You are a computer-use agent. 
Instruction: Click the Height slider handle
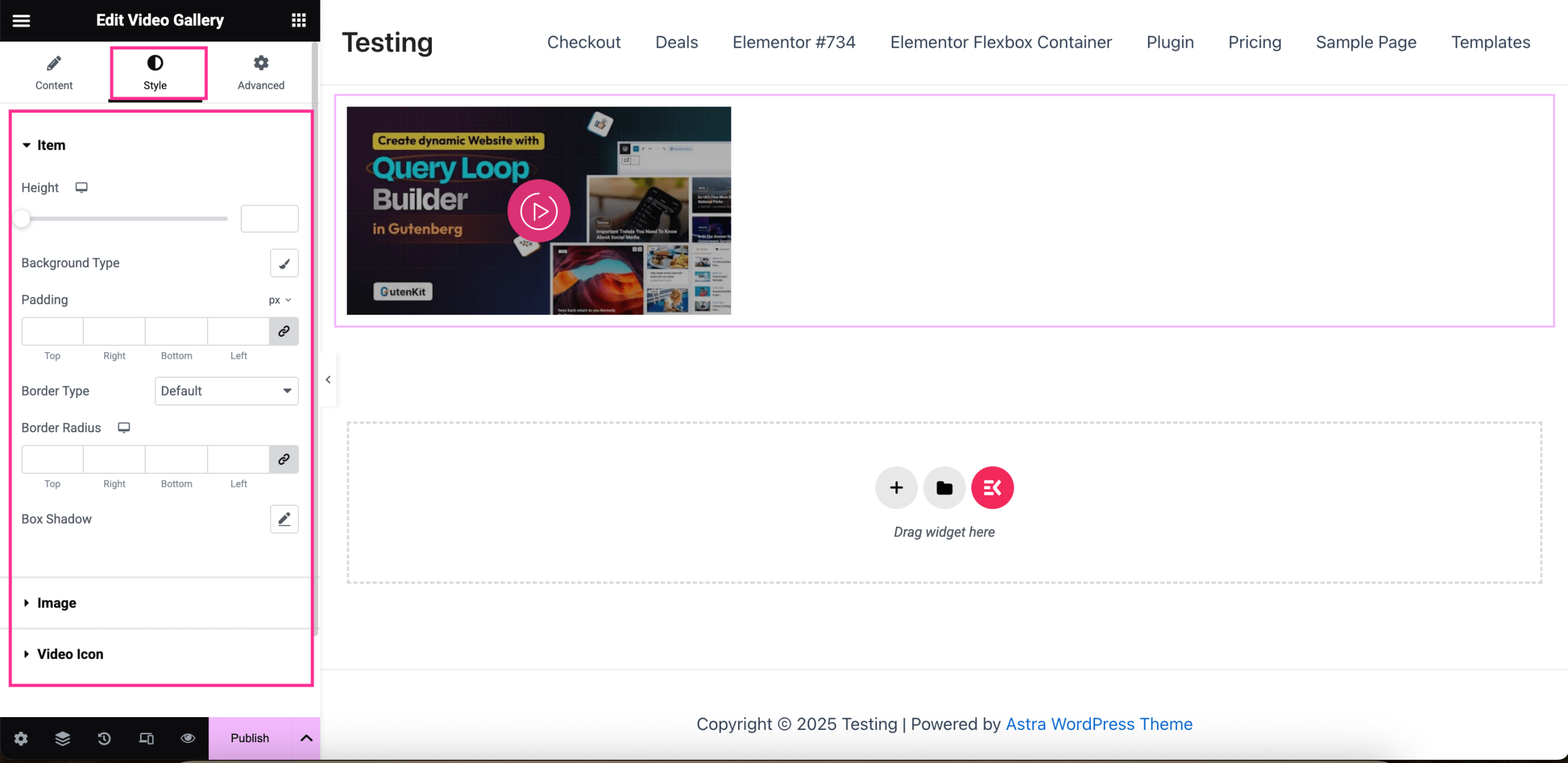coord(22,219)
